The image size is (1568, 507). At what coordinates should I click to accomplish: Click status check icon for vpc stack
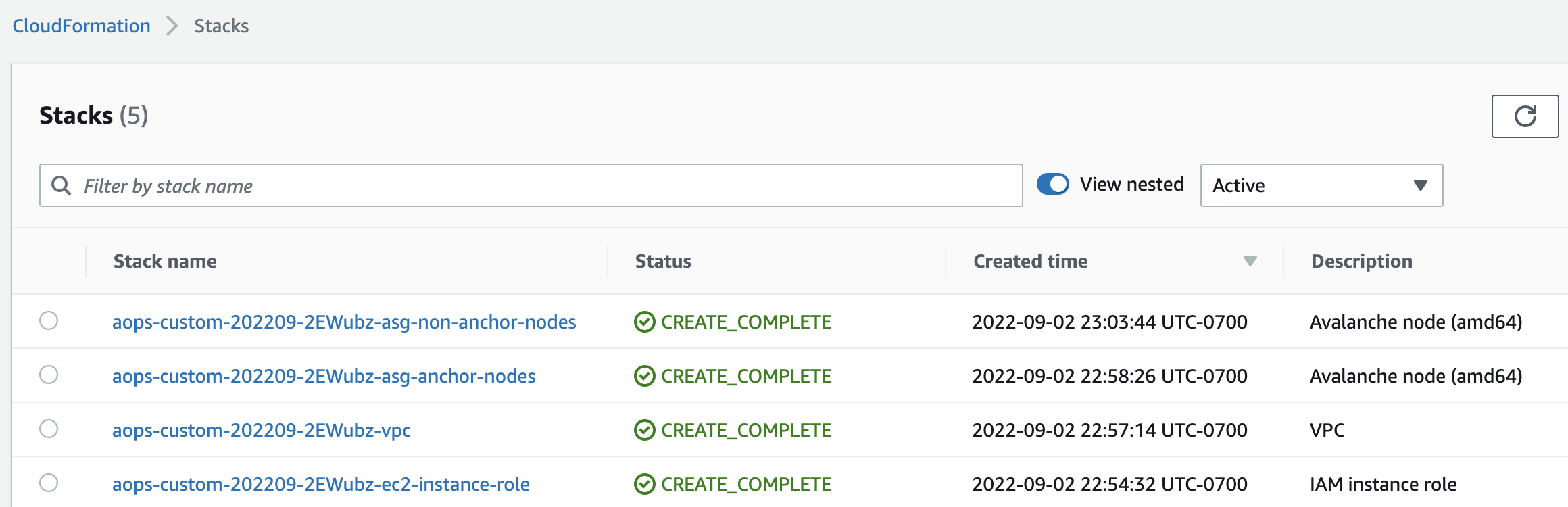(x=644, y=430)
